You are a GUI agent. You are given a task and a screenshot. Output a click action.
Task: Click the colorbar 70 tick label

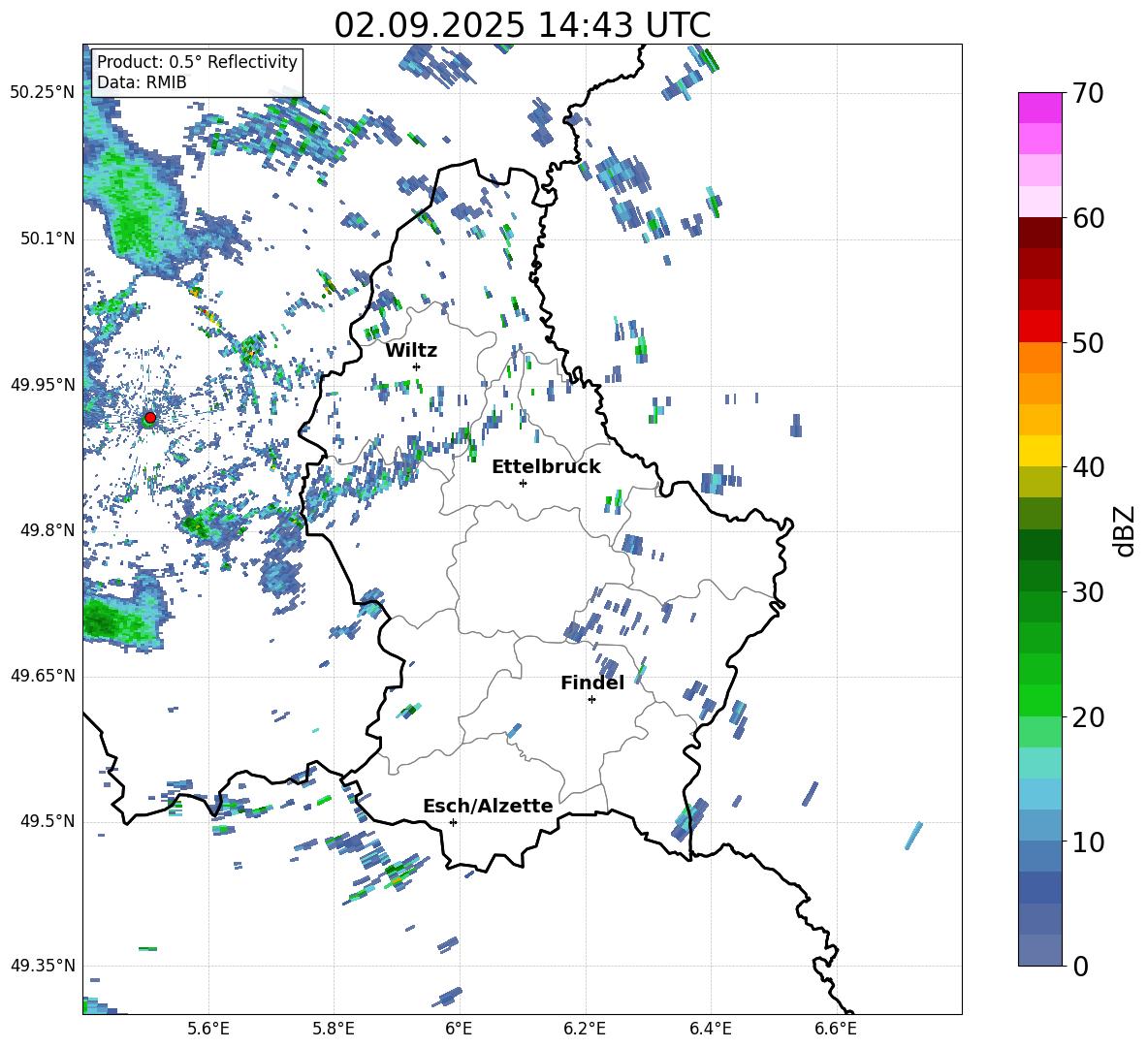pyautogui.click(x=1088, y=93)
